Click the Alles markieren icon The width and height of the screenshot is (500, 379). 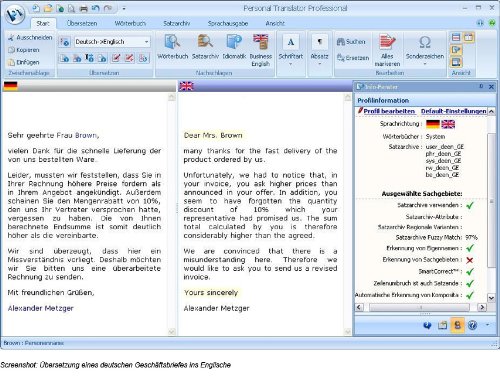[387, 42]
